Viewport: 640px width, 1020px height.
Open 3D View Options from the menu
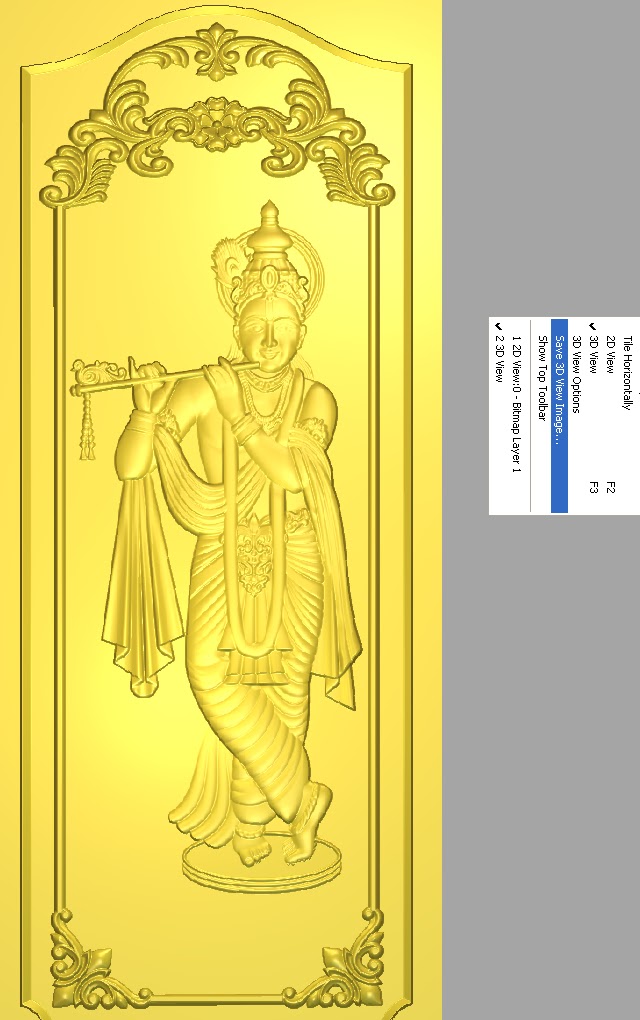576,415
